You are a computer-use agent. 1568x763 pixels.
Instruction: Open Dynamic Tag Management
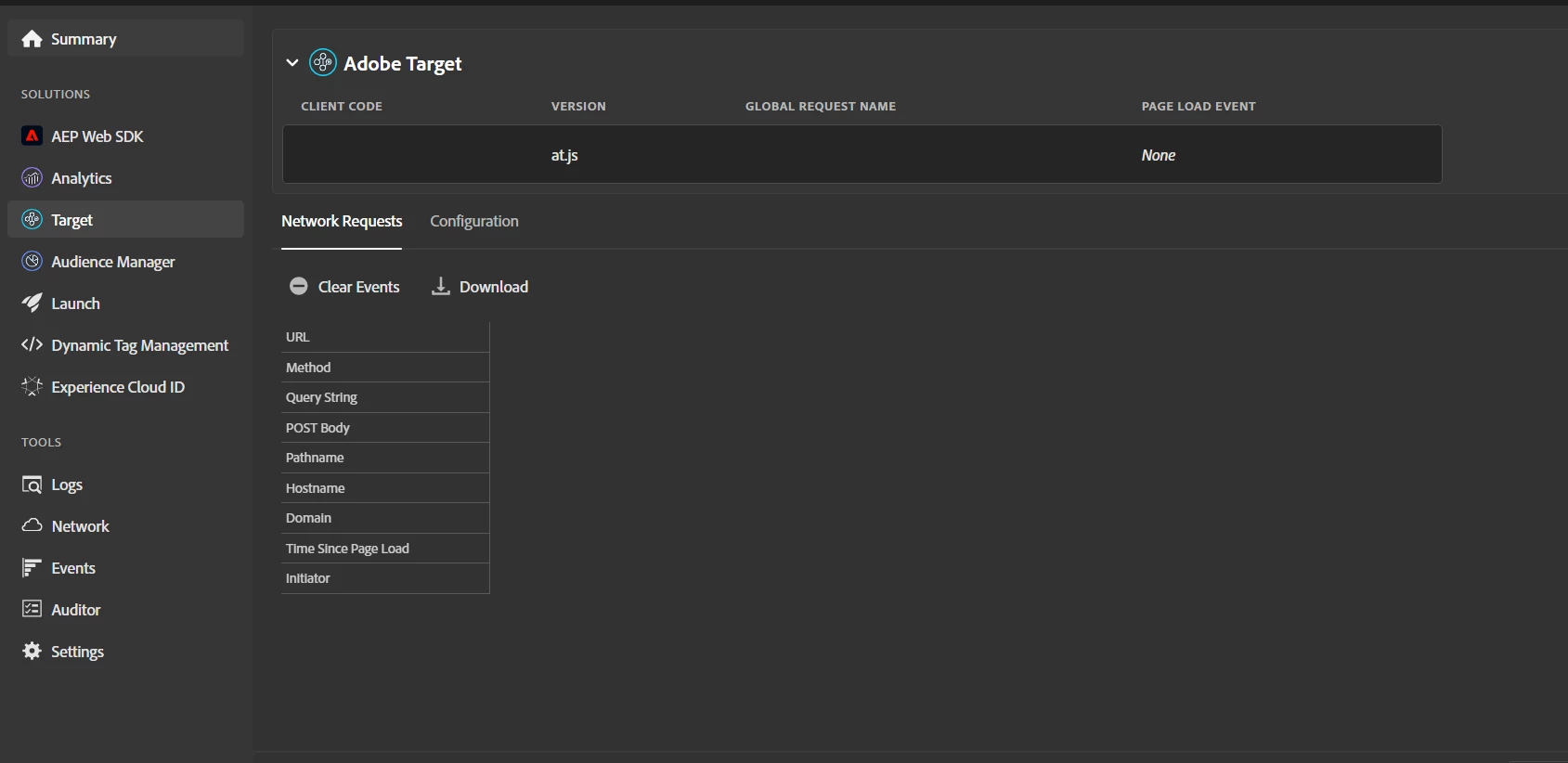pyautogui.click(x=125, y=345)
